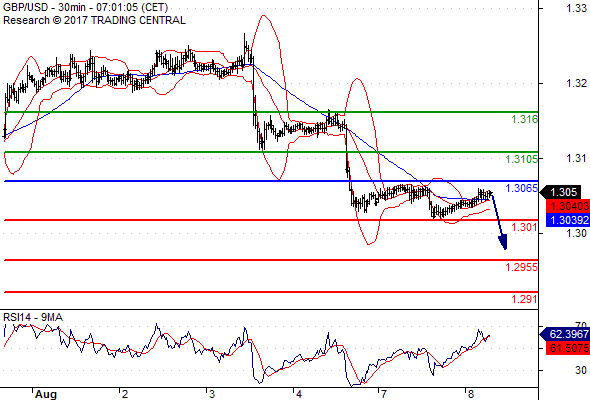Click the 30 level on RSI axis
The width and height of the screenshot is (590, 400).
[581, 370]
